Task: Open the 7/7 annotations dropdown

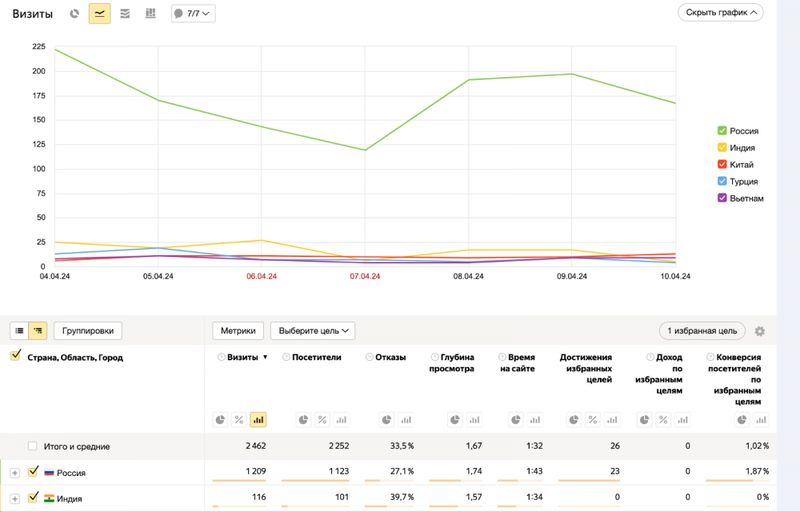Action: (x=193, y=14)
